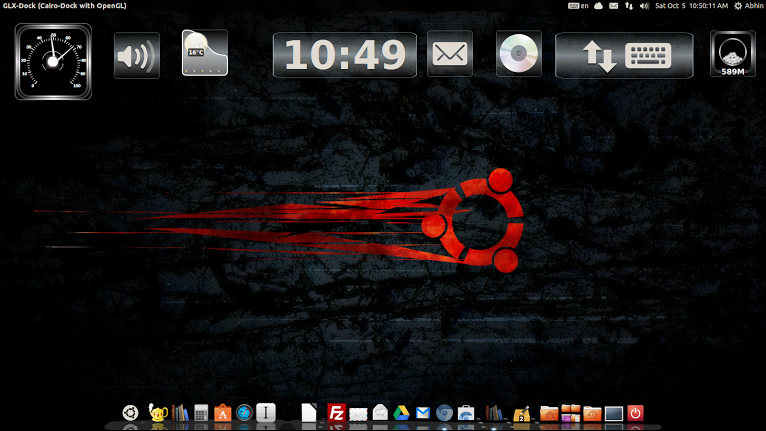Click the blue speedometer gauge dock icon
Image resolution: width=766 pixels, height=431 pixels.
(x=244, y=413)
